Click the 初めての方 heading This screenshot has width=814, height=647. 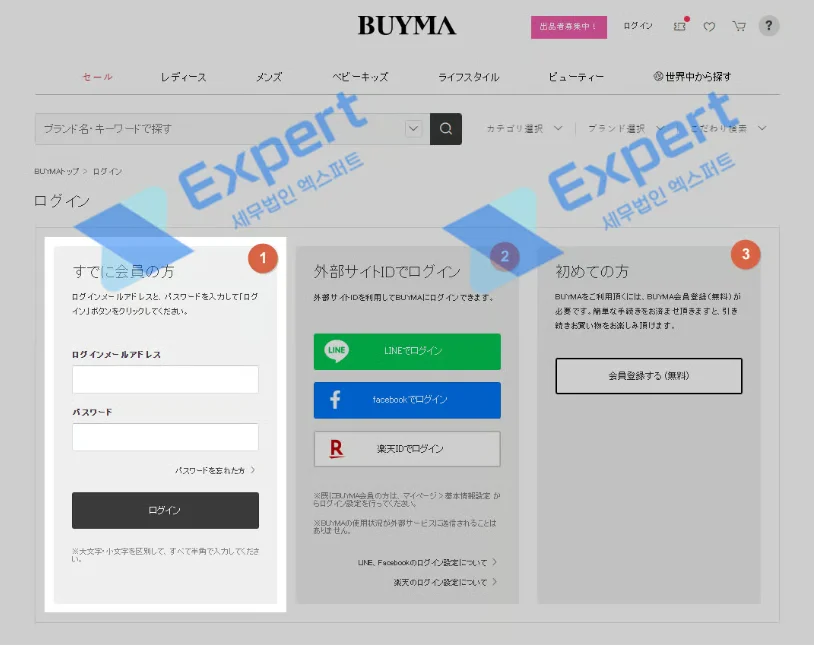592,271
